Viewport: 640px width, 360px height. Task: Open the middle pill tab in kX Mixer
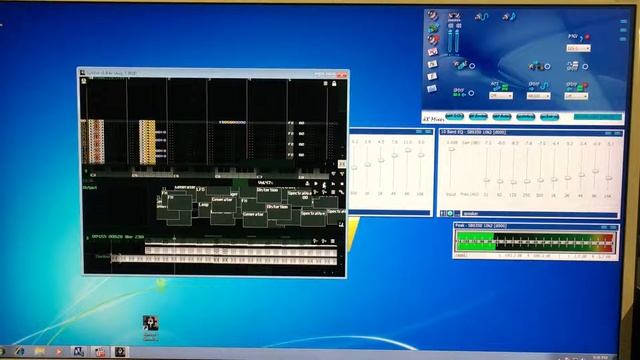coord(502,117)
